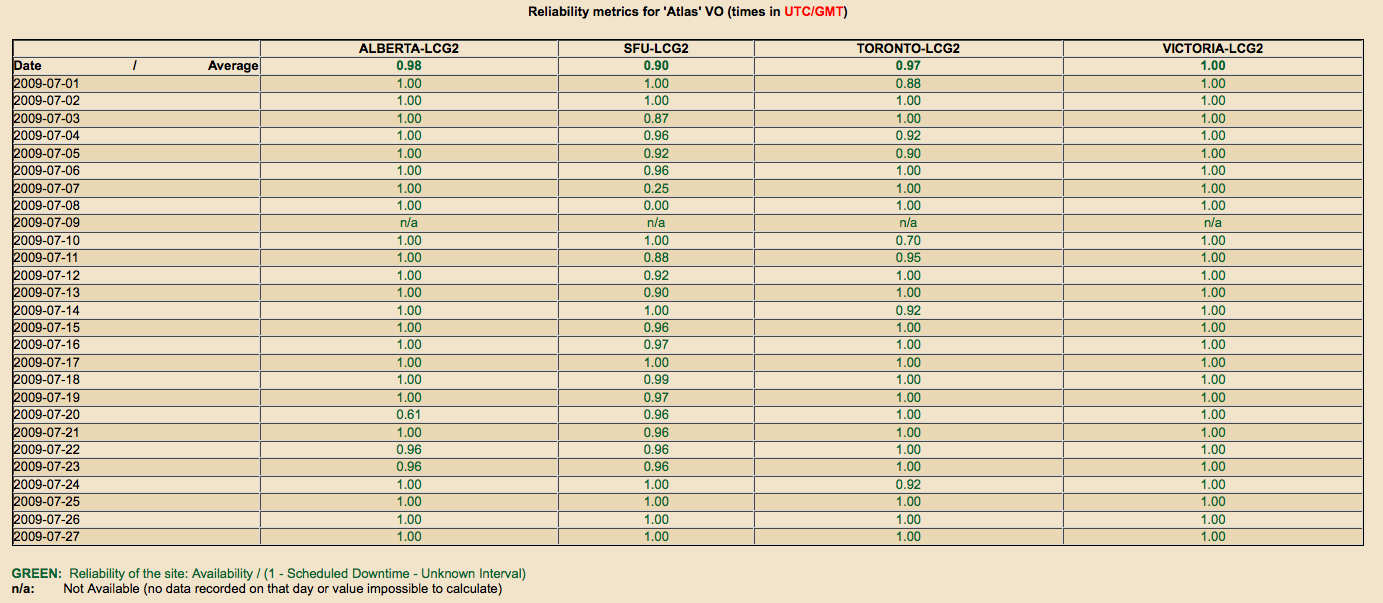
Task: Click the ALBERTA-LCG2 value 0.96 for 2009-07-22
Action: [409, 449]
